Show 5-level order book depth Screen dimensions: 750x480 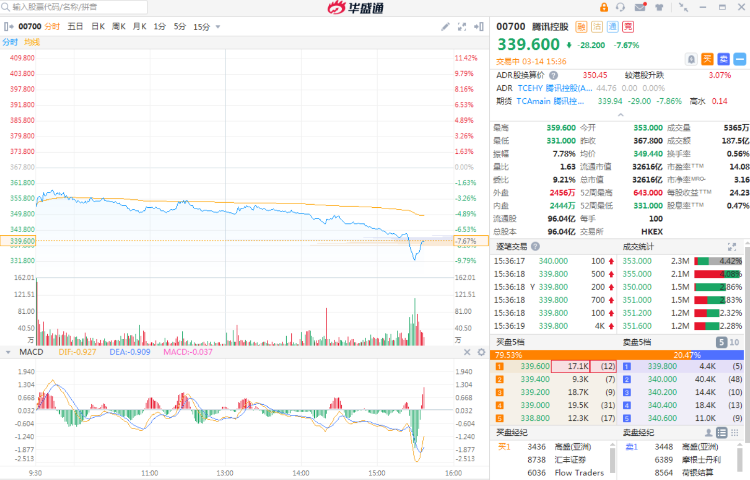pos(721,342)
